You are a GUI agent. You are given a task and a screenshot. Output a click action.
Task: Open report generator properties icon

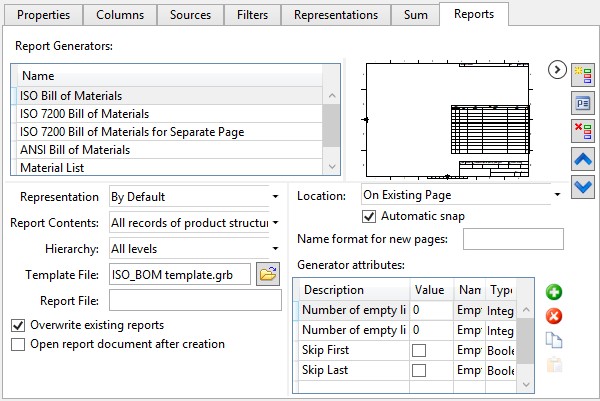point(583,103)
